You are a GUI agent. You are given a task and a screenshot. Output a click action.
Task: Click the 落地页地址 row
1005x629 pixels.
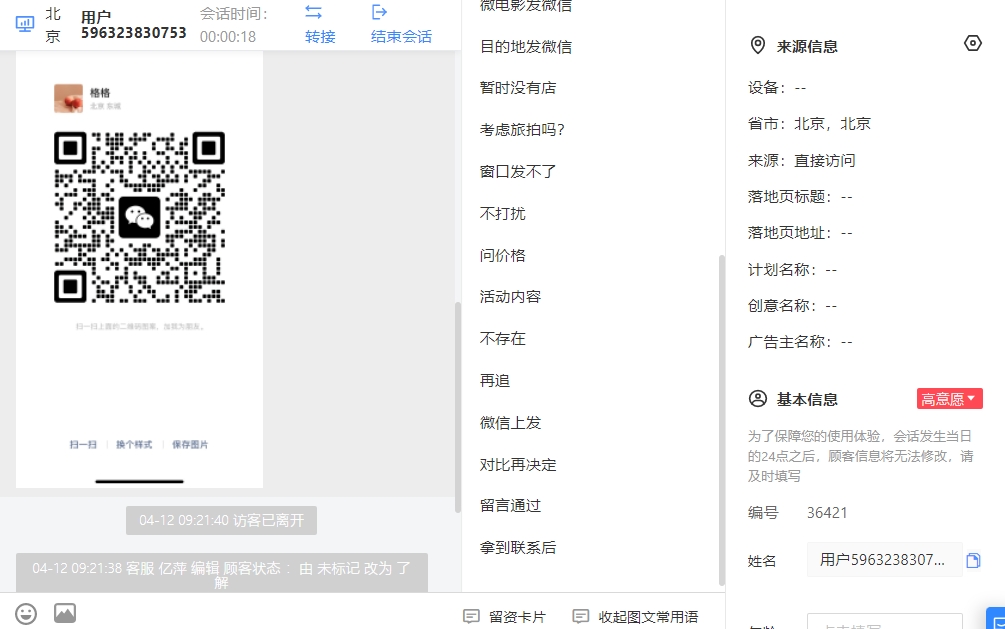[800, 233]
